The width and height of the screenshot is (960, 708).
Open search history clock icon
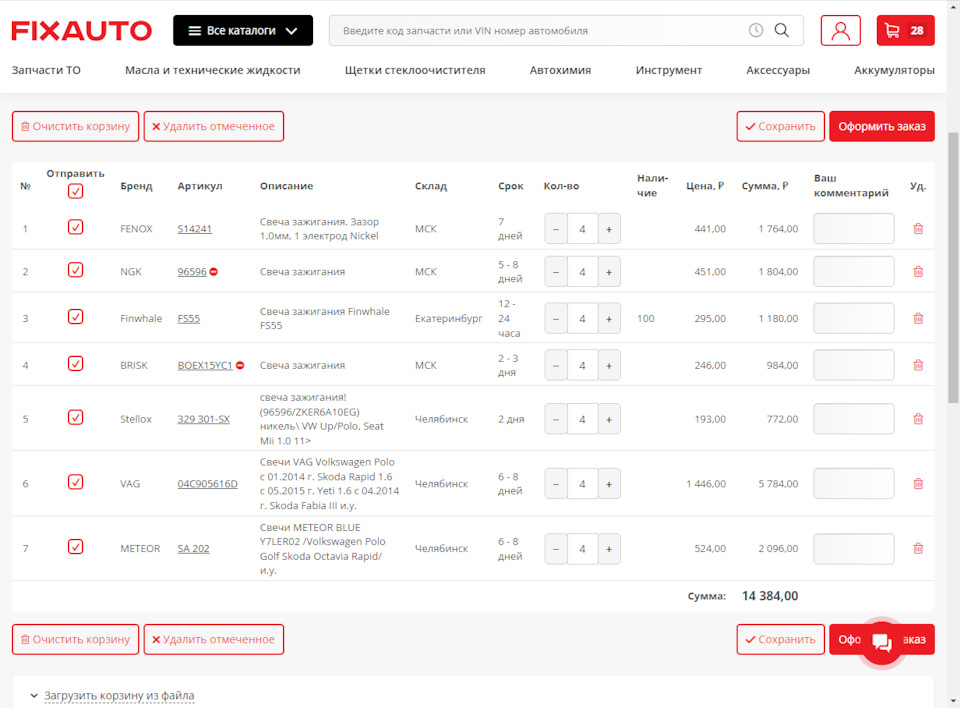pos(756,31)
